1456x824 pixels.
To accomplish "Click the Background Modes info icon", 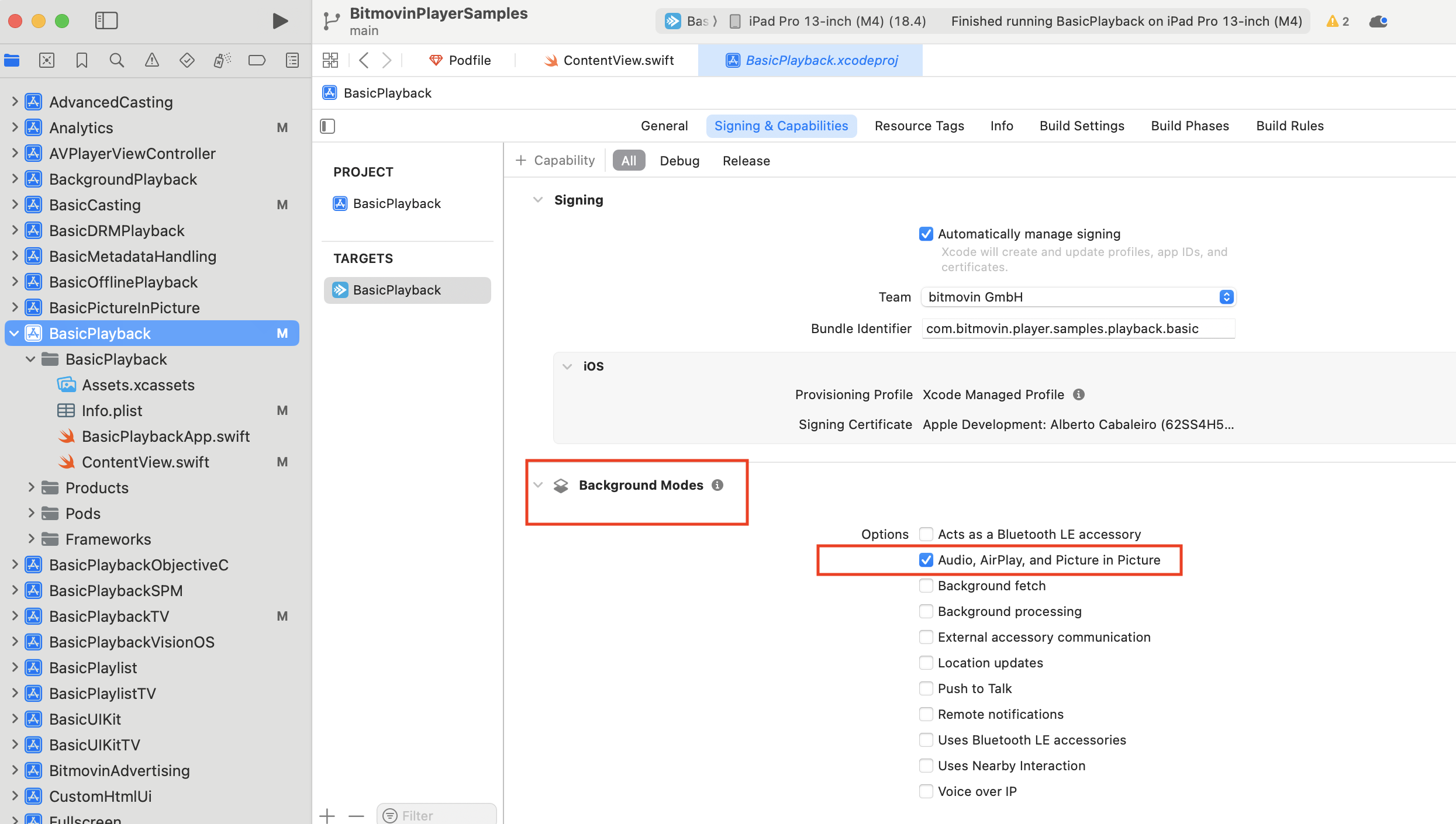I will [717, 485].
